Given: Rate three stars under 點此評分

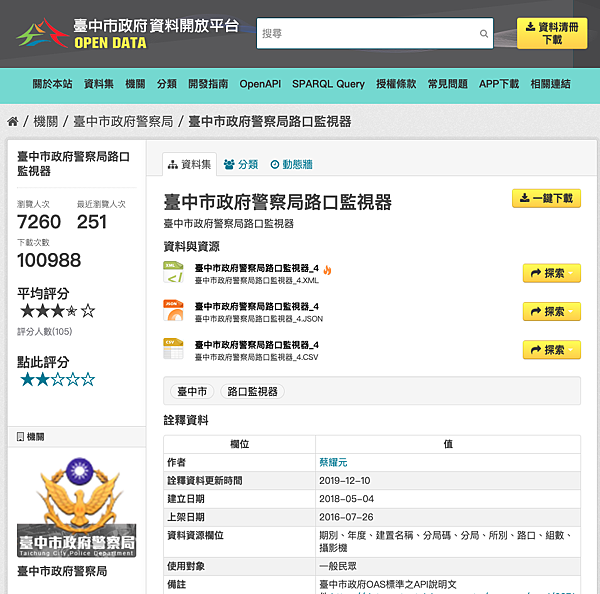Looking at the screenshot, I should point(57,379).
